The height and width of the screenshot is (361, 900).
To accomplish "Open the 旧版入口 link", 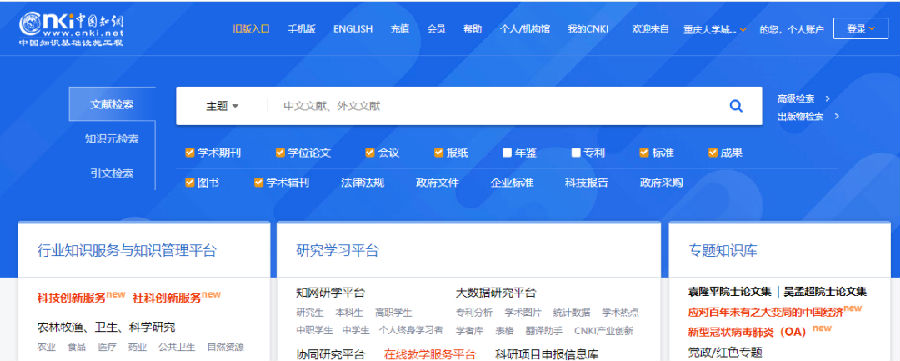I will click(251, 29).
